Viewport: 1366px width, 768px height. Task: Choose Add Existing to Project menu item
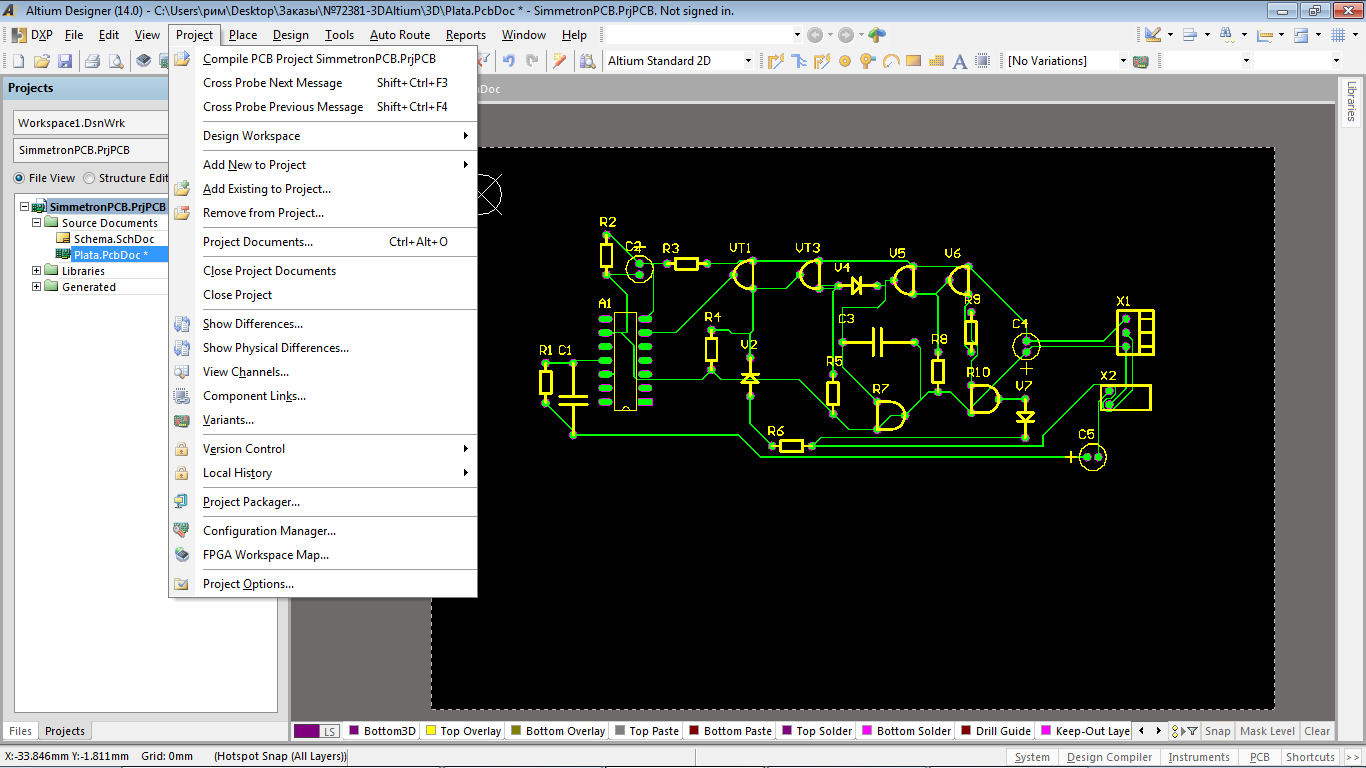(x=323, y=189)
